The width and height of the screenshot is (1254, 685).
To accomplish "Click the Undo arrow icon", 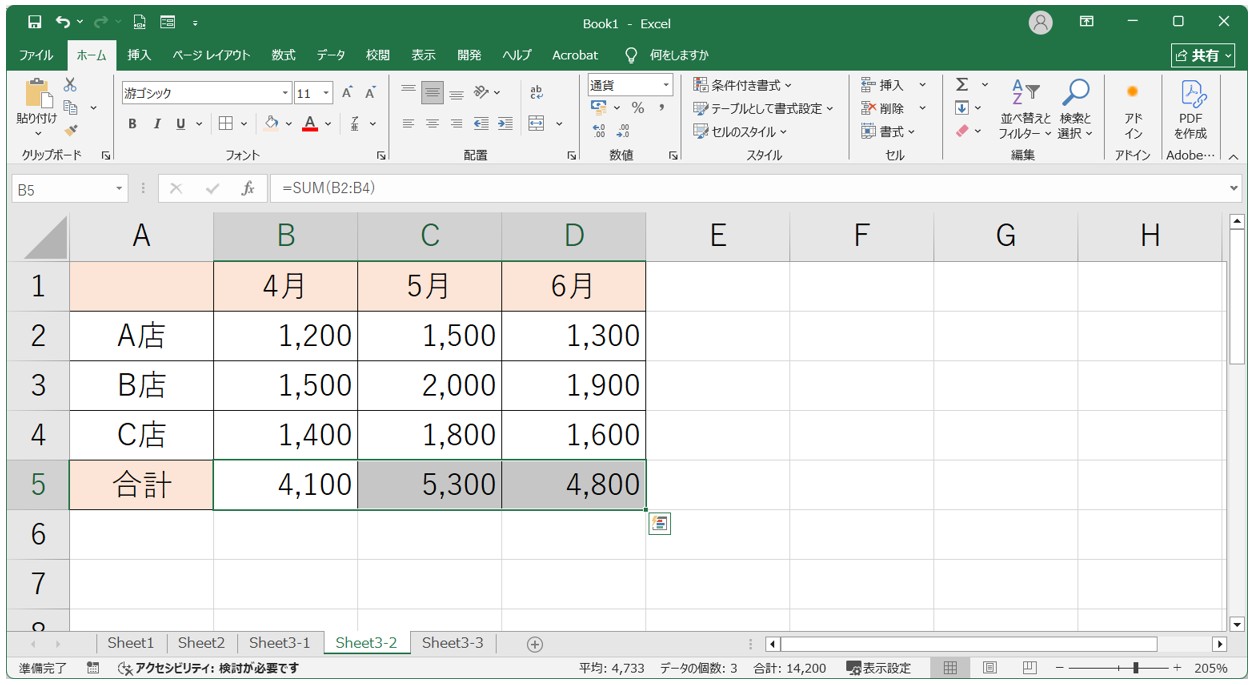I will pyautogui.click(x=64, y=22).
